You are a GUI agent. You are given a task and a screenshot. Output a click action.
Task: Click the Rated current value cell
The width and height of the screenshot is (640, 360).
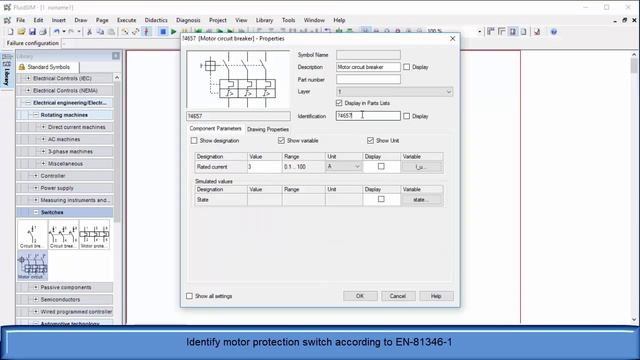(x=264, y=167)
